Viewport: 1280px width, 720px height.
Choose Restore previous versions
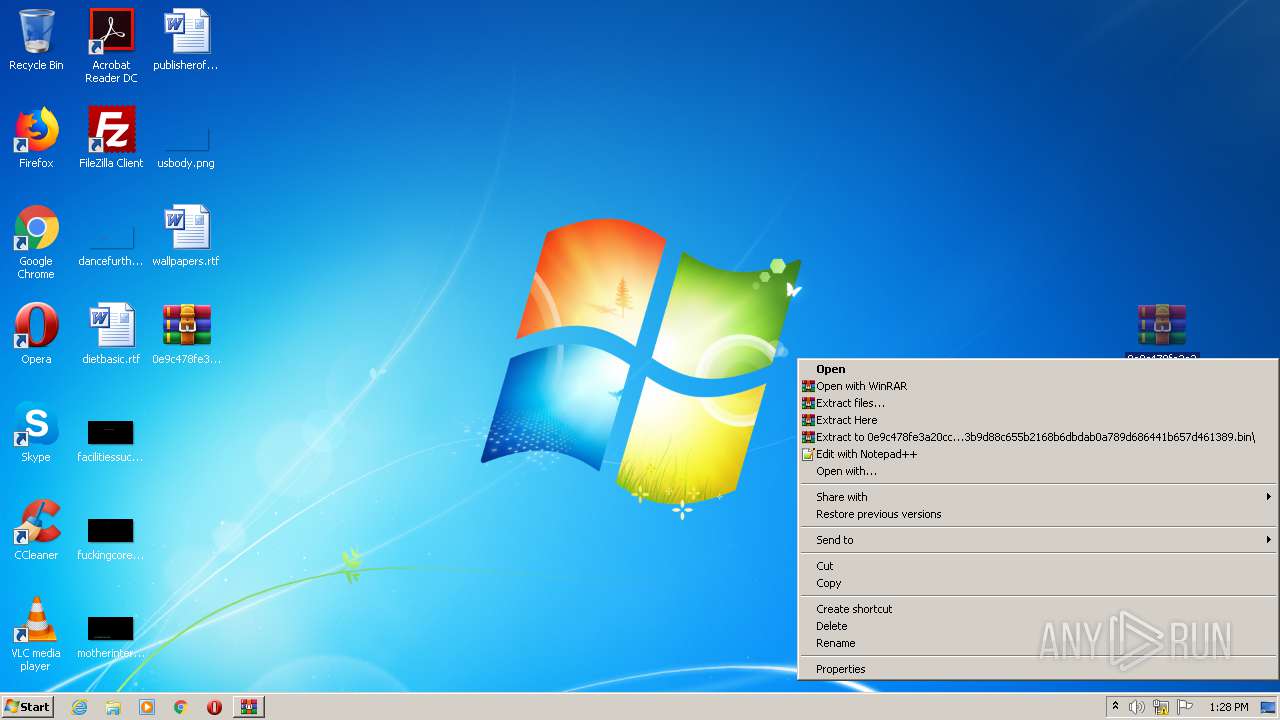[x=1038, y=514]
